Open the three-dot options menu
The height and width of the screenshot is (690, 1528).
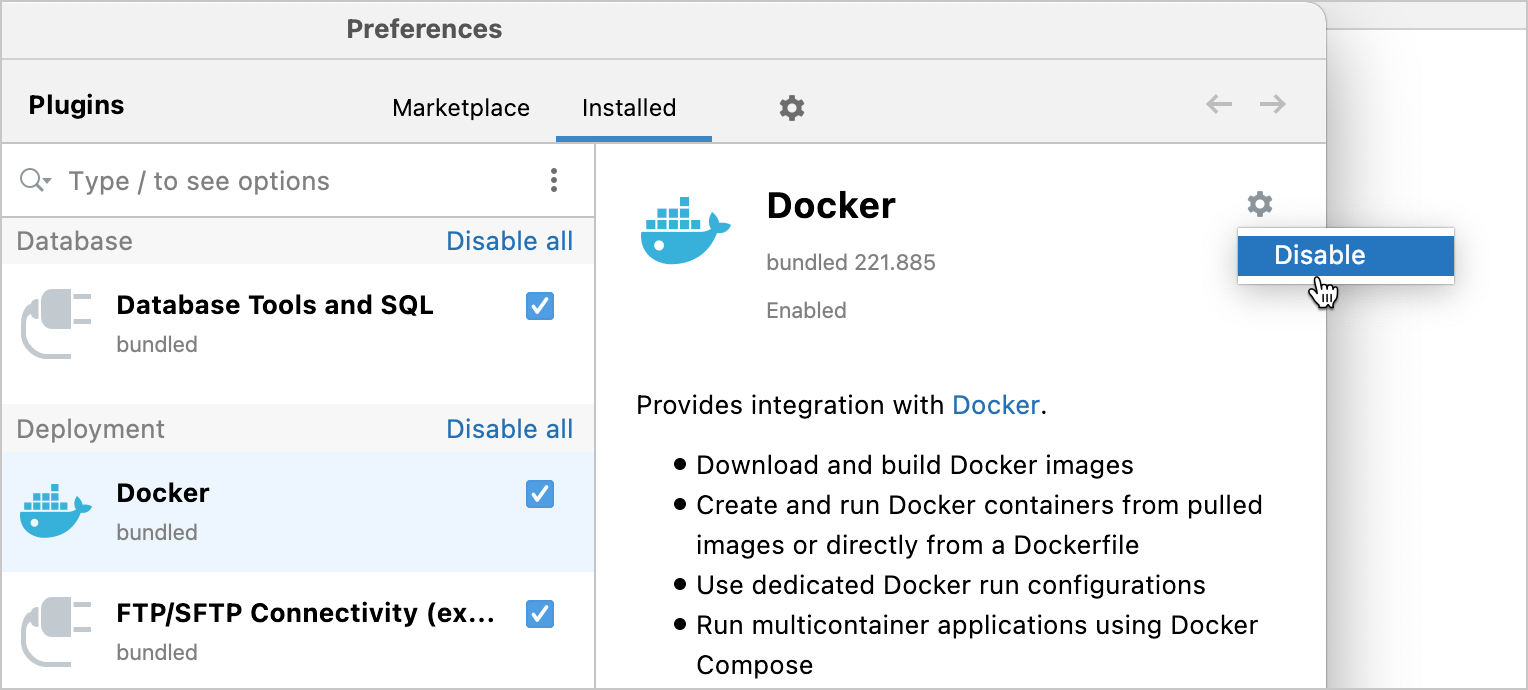pos(554,180)
